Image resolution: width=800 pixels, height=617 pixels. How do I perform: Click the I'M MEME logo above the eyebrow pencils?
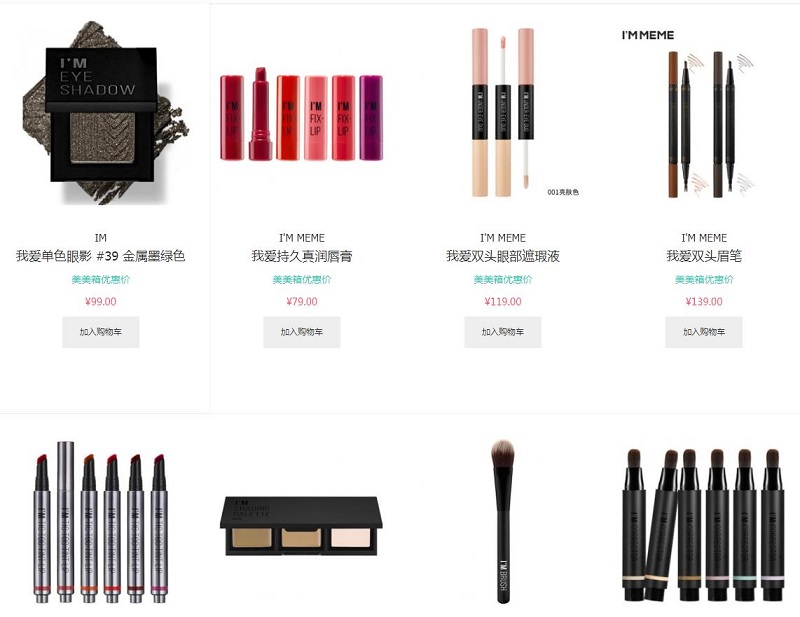[647, 35]
